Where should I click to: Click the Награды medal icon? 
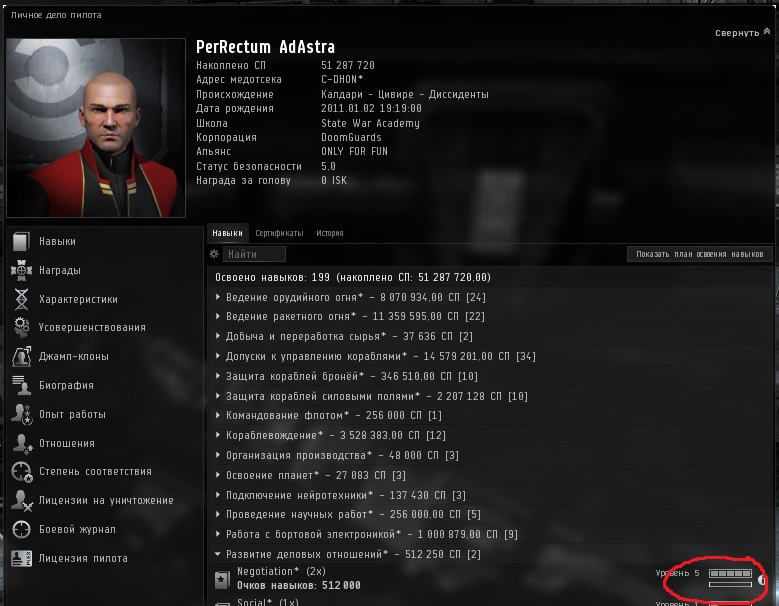[x=21, y=270]
